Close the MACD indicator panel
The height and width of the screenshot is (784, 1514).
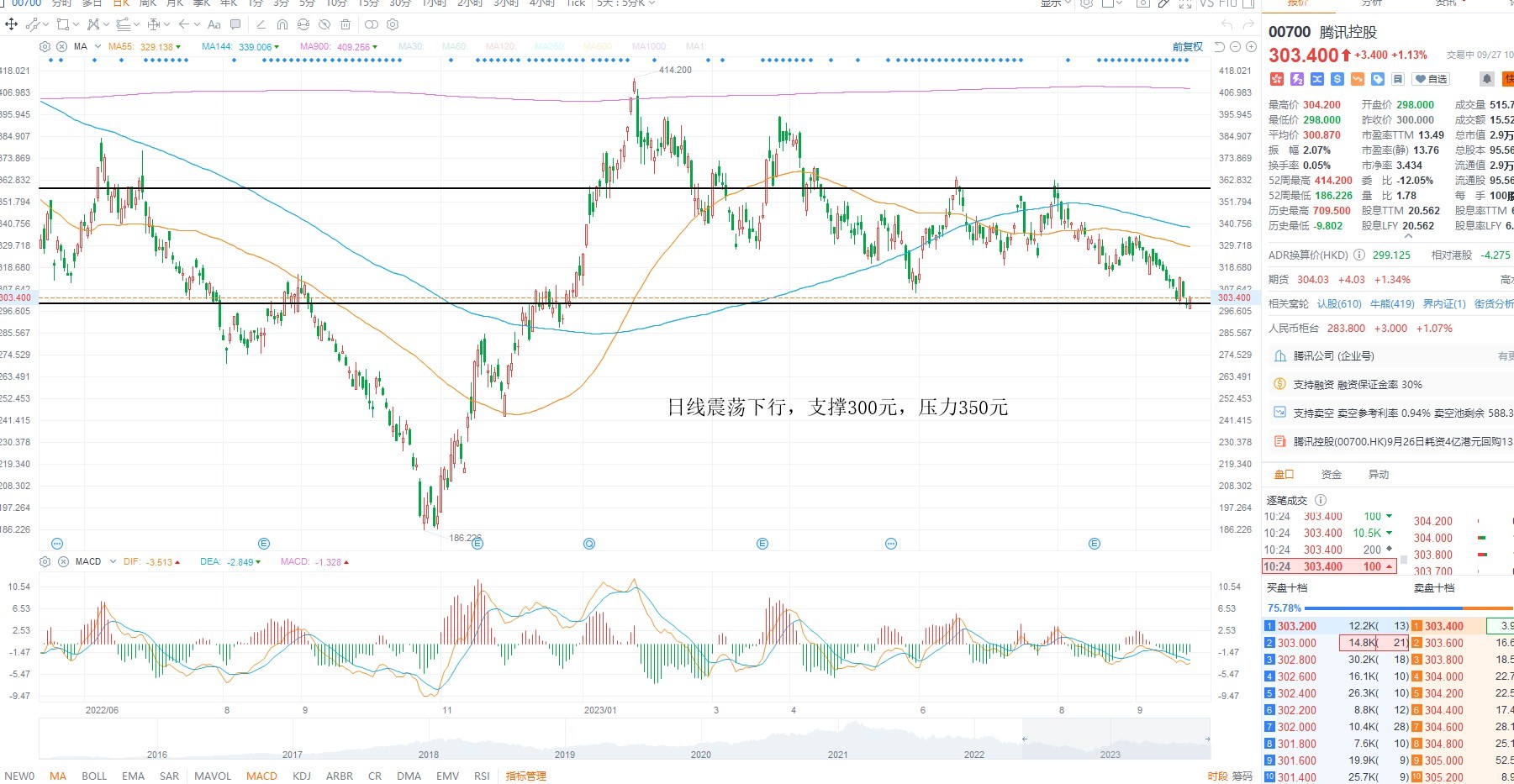63,561
